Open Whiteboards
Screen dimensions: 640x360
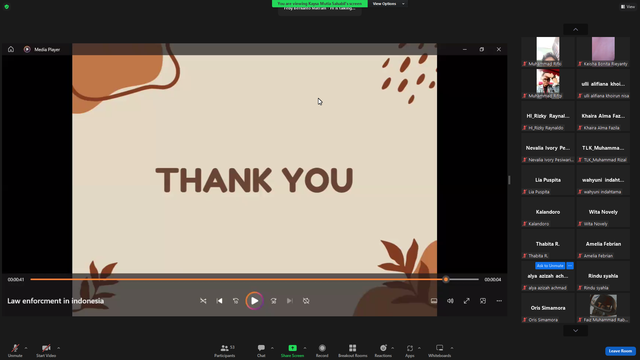(x=440, y=350)
